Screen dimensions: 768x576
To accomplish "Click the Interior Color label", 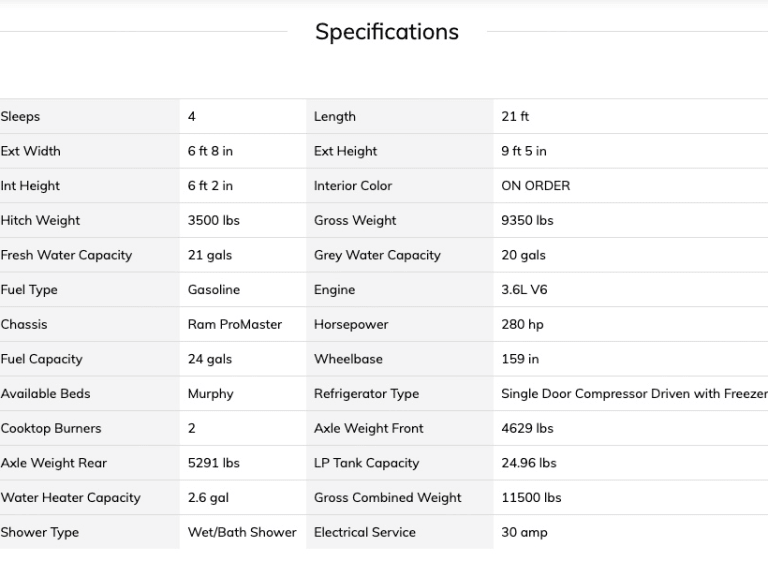I will click(x=352, y=186).
